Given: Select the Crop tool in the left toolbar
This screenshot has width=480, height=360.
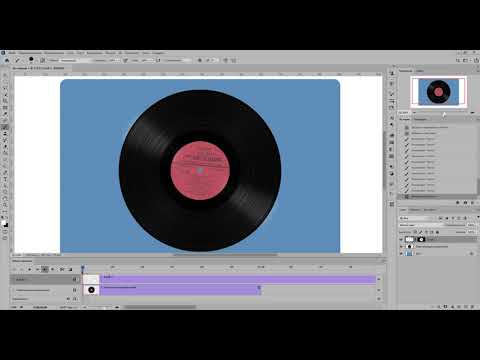Looking at the screenshot, I should pos(5,101).
